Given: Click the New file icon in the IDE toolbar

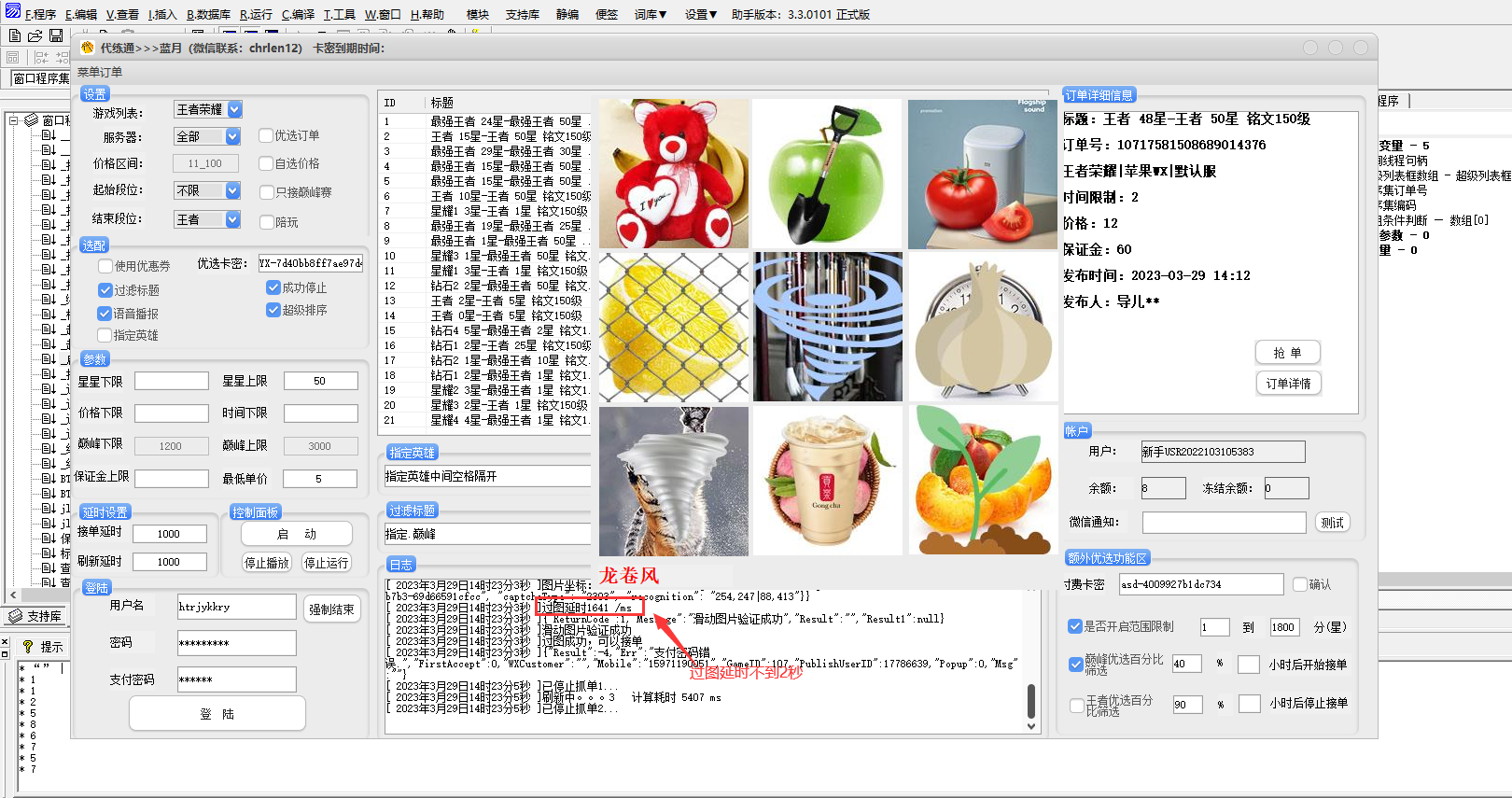Looking at the screenshot, I should tap(15, 36).
